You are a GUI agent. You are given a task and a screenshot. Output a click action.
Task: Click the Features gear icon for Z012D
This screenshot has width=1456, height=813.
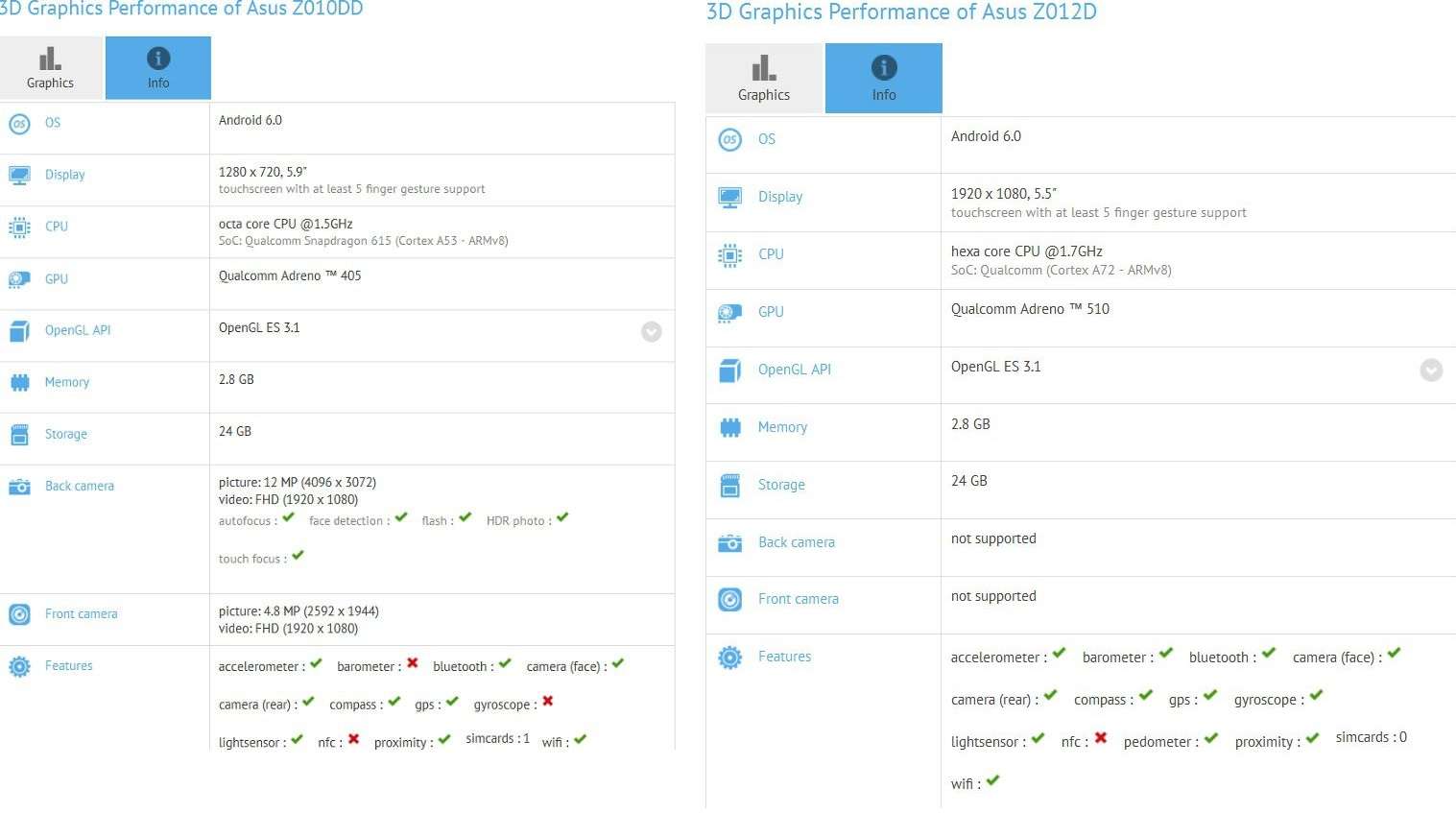(730, 658)
